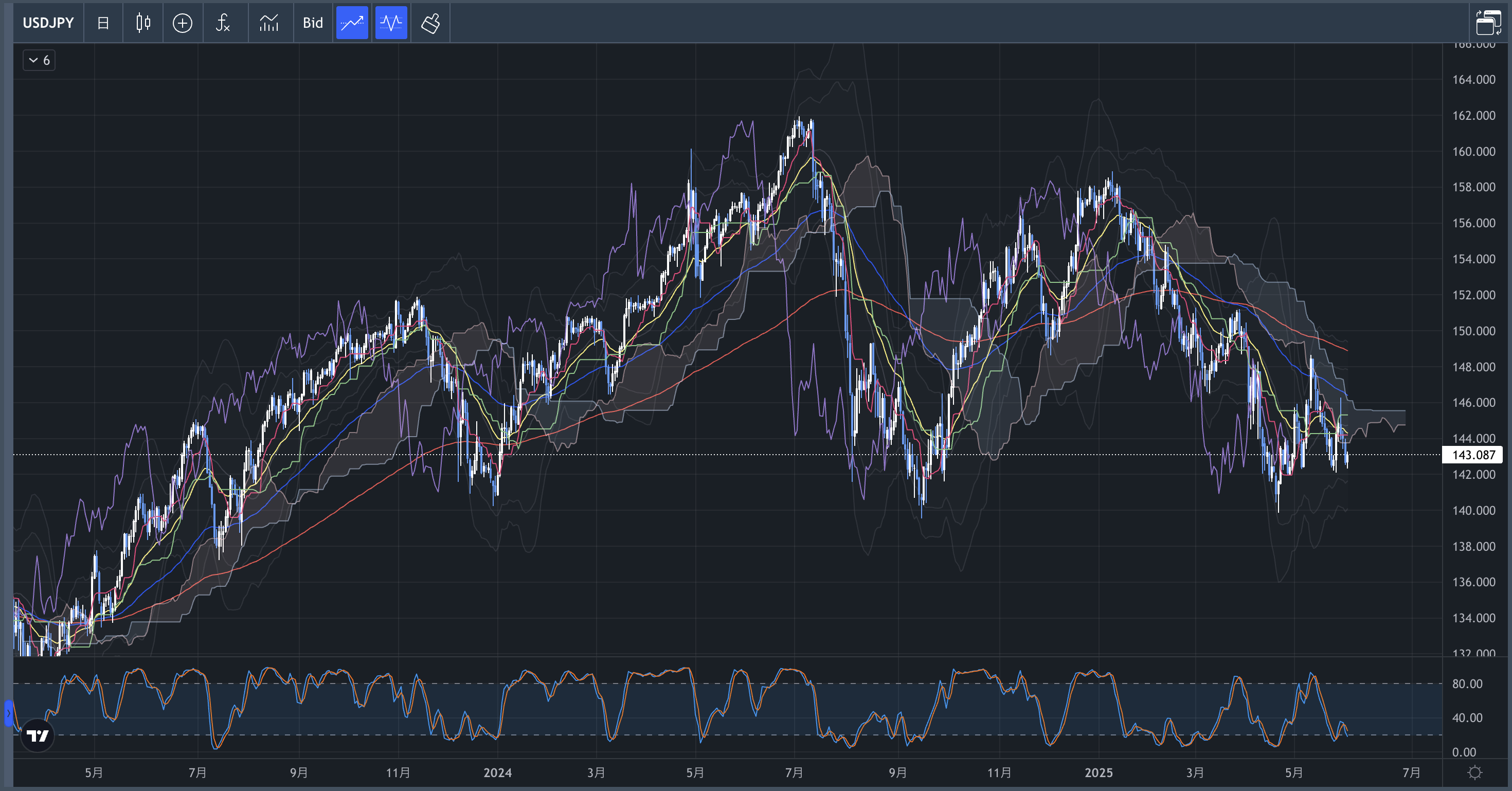Click the 164.000 price scale label
The height and width of the screenshot is (791, 1512).
pyautogui.click(x=1474, y=79)
